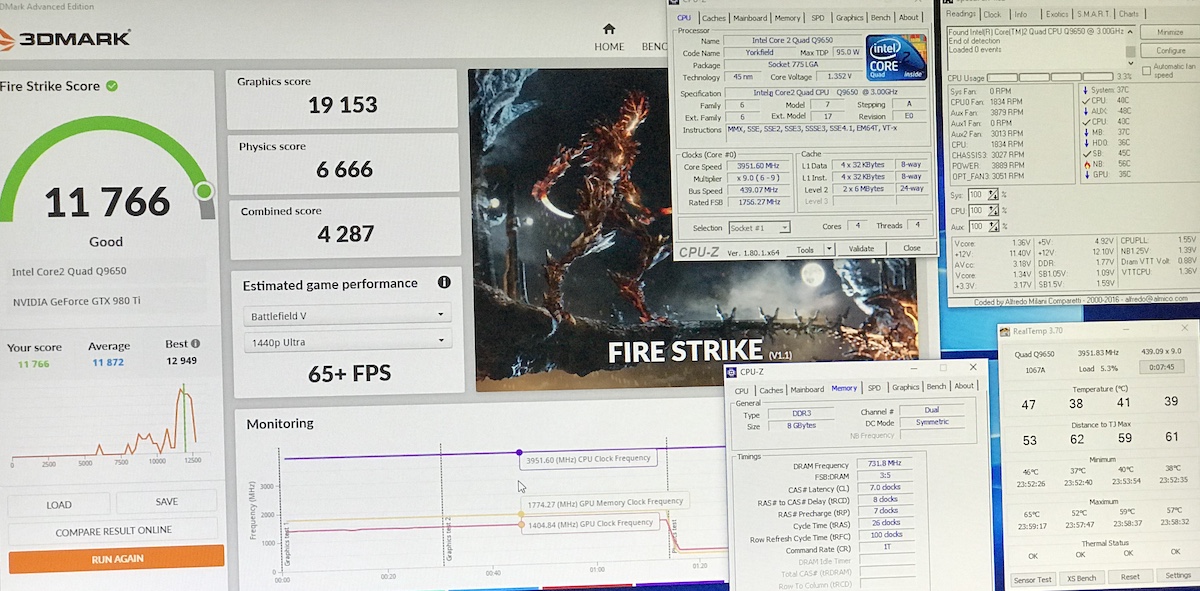This screenshot has width=1200, height=591.
Task: Open the Charts tab in SpeedFan
Action: (x=1128, y=14)
